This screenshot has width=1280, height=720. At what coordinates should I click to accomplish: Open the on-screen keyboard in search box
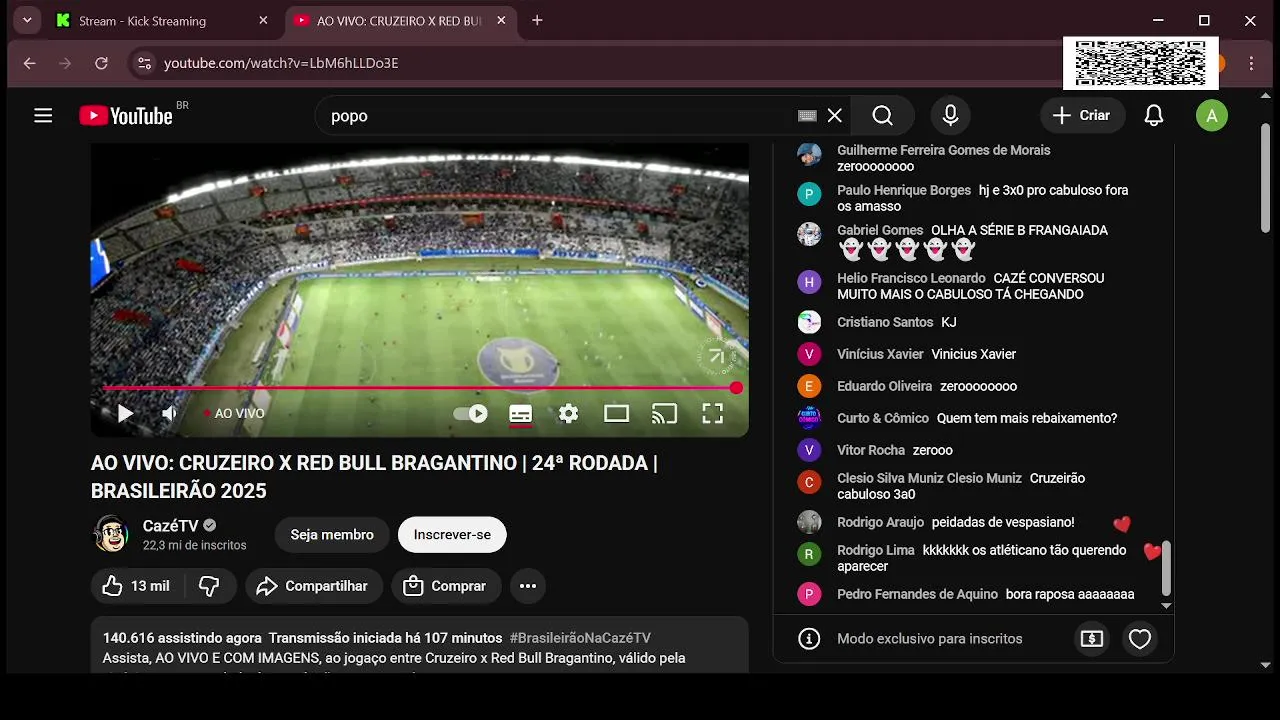pyautogui.click(x=807, y=116)
